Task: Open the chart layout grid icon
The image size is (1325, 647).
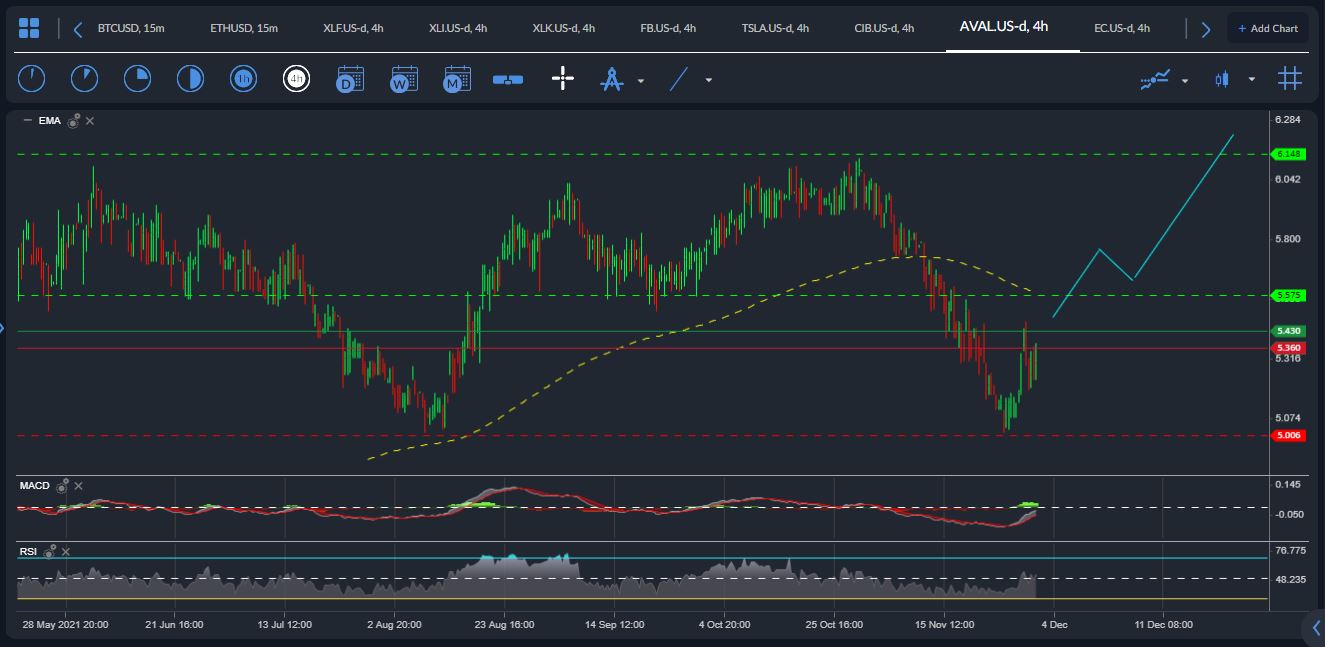Action: (x=30, y=28)
